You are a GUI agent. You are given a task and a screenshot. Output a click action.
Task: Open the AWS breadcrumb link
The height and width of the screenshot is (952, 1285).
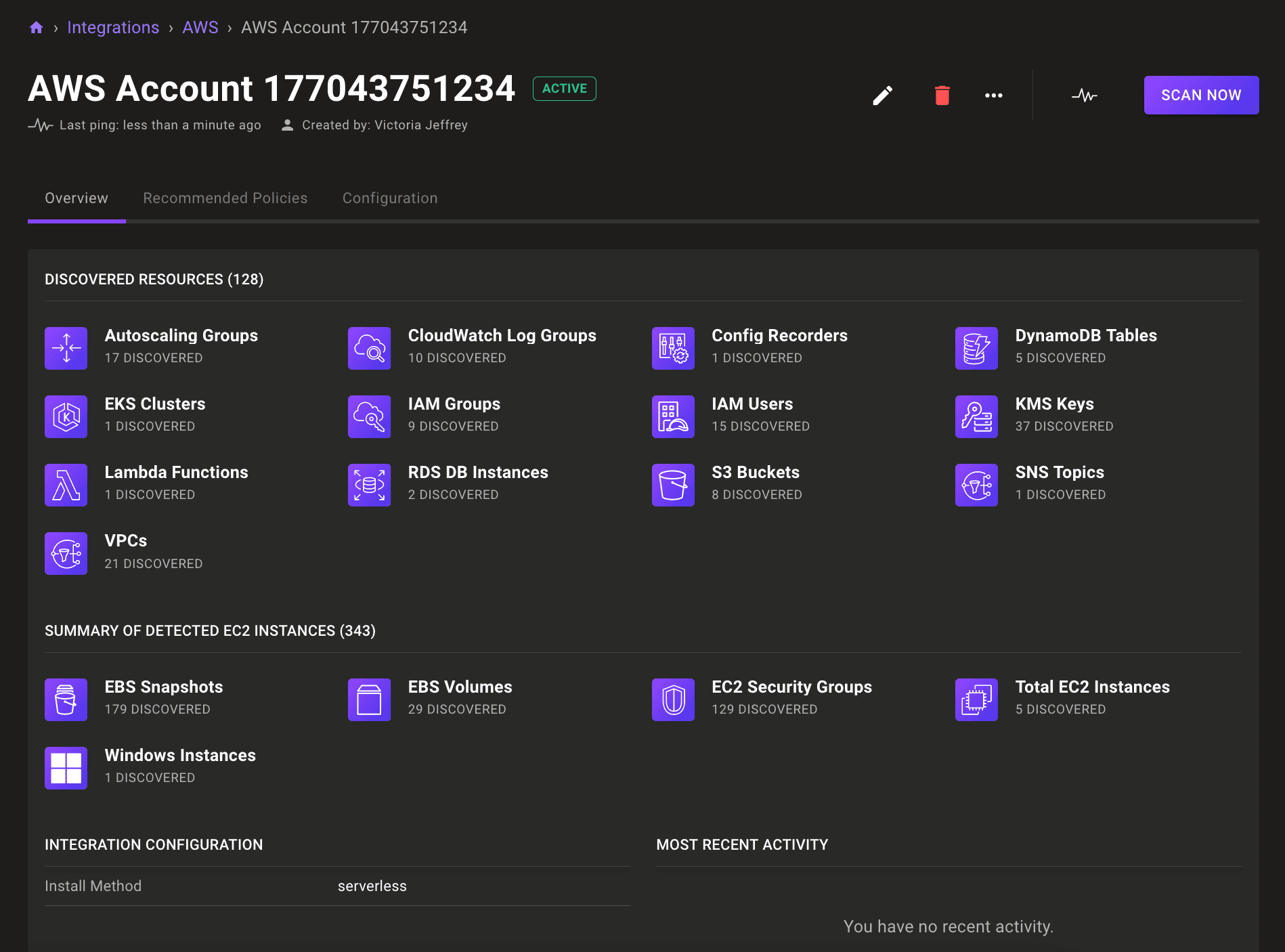coord(200,27)
